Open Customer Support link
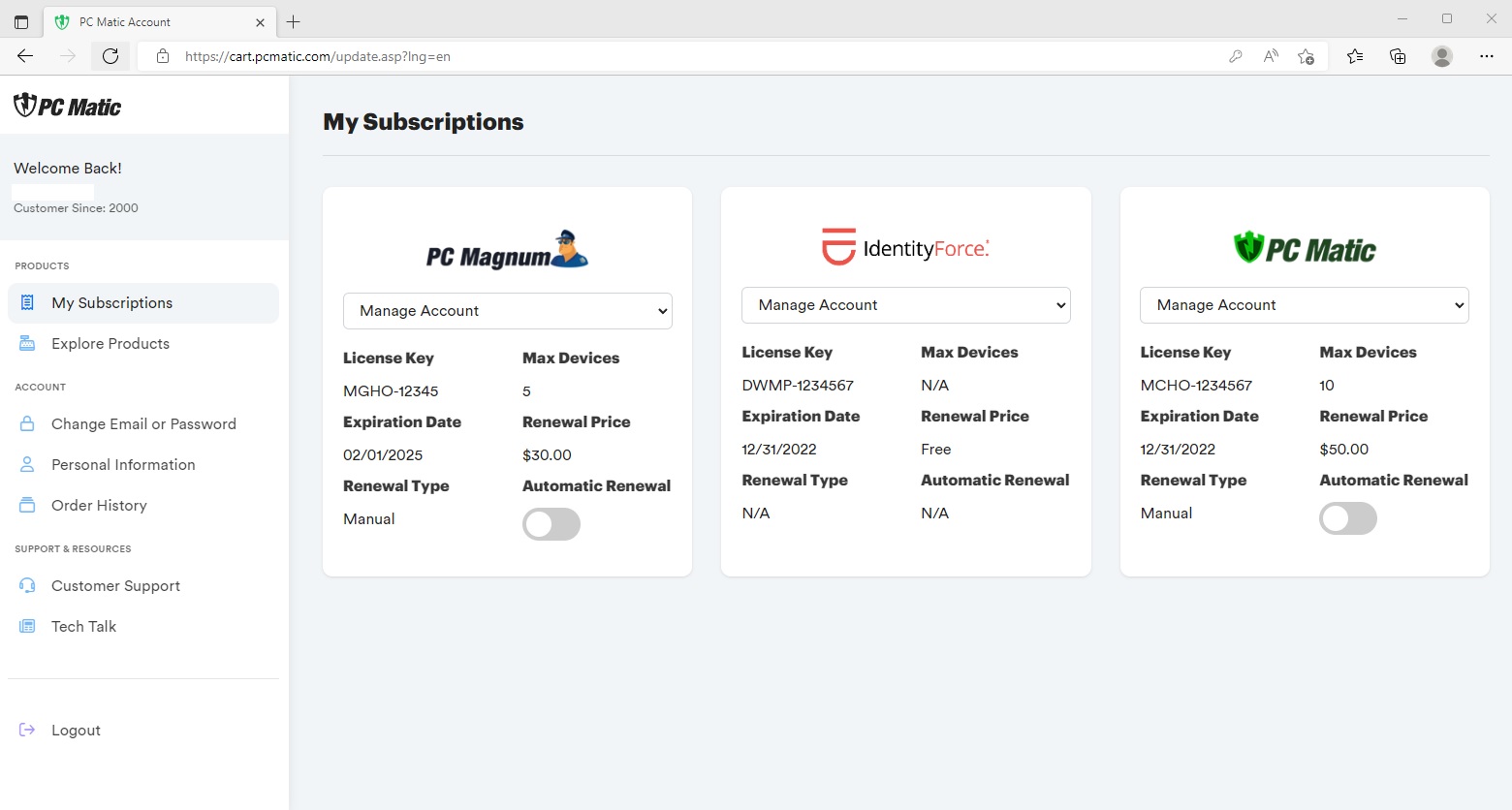The width and height of the screenshot is (1512, 810). coord(143,586)
